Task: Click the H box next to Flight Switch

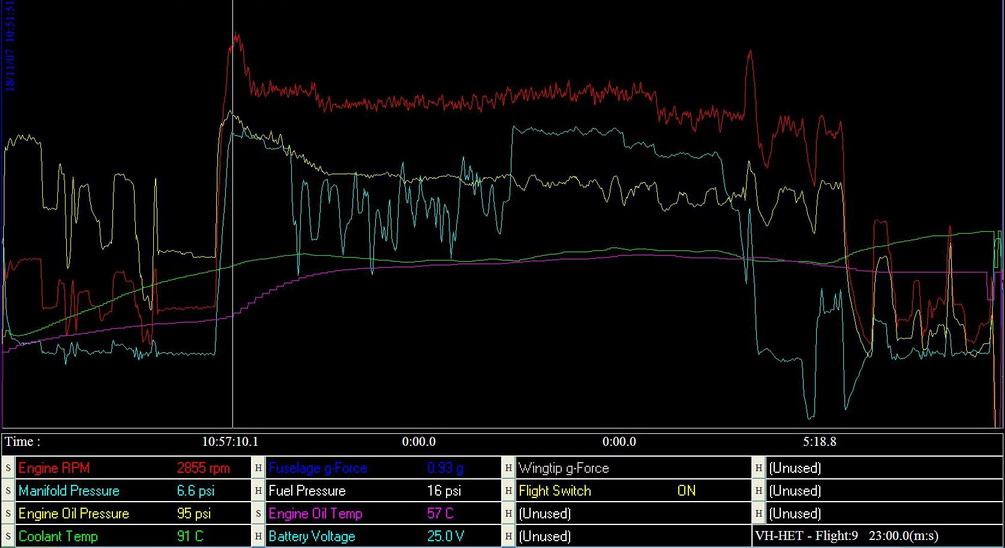Action: (508, 491)
